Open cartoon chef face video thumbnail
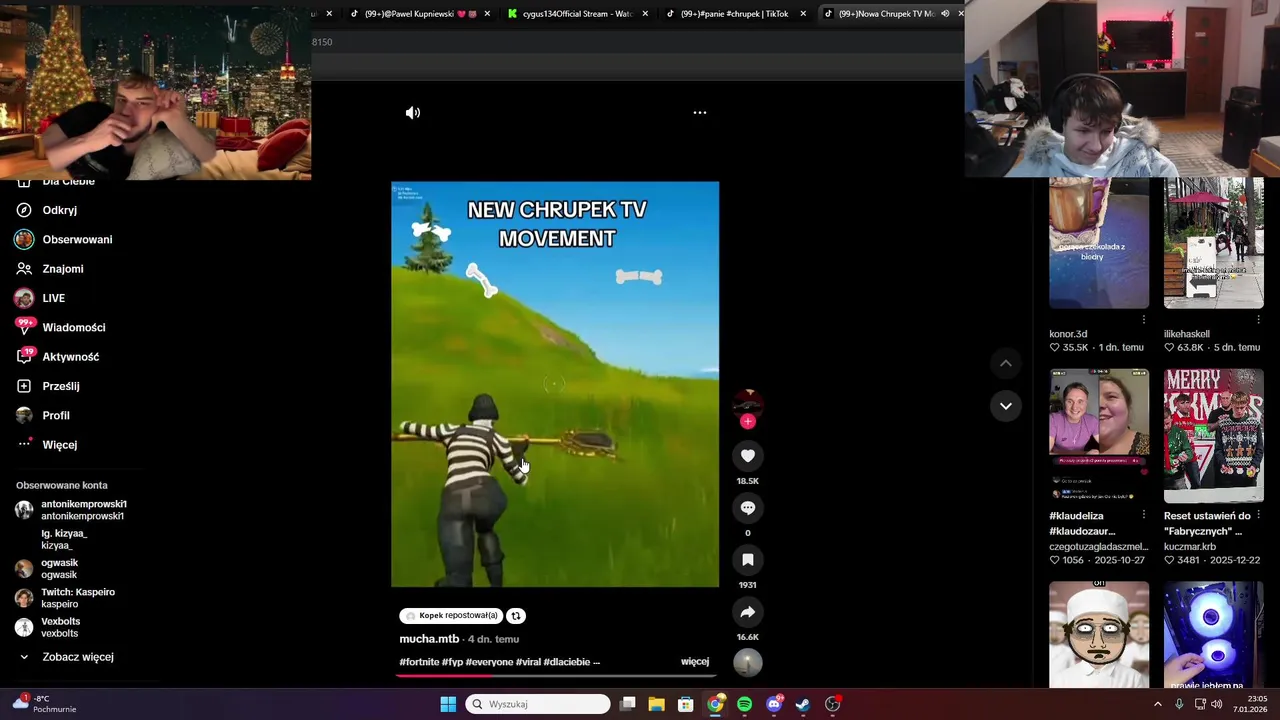 coord(1099,635)
